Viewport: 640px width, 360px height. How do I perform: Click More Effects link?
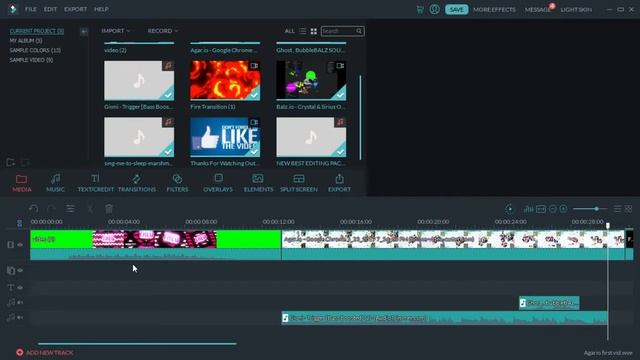pyautogui.click(x=494, y=9)
